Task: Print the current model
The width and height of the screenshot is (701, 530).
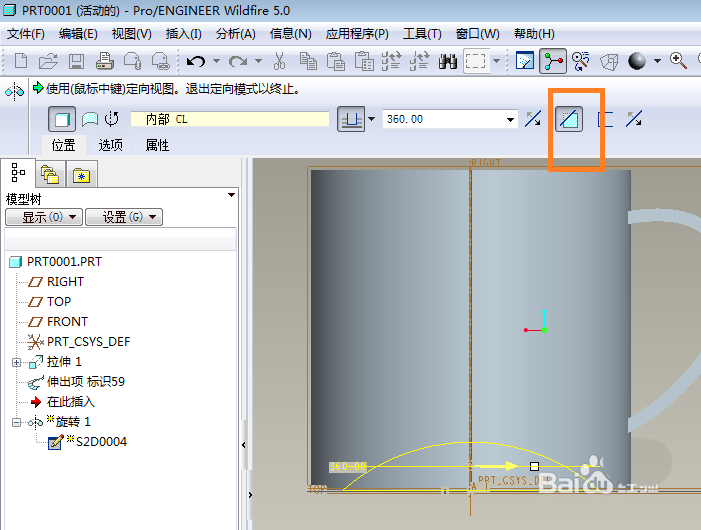Action: [x=104, y=61]
